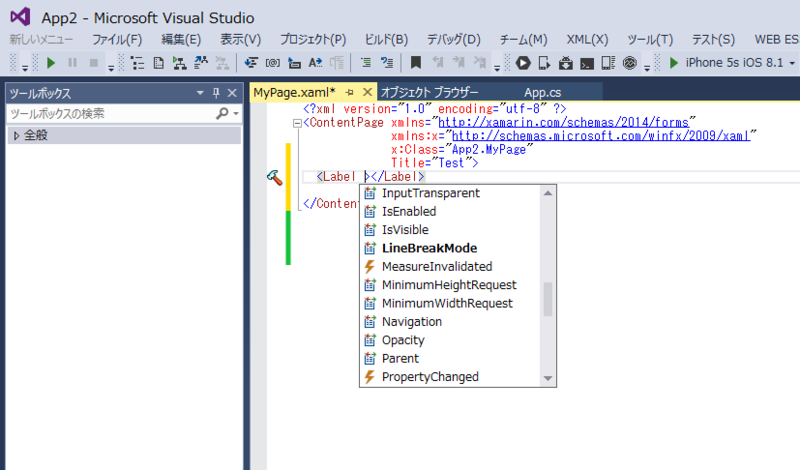
Task: Collapse the ContentPage XML node
Action: (297, 123)
